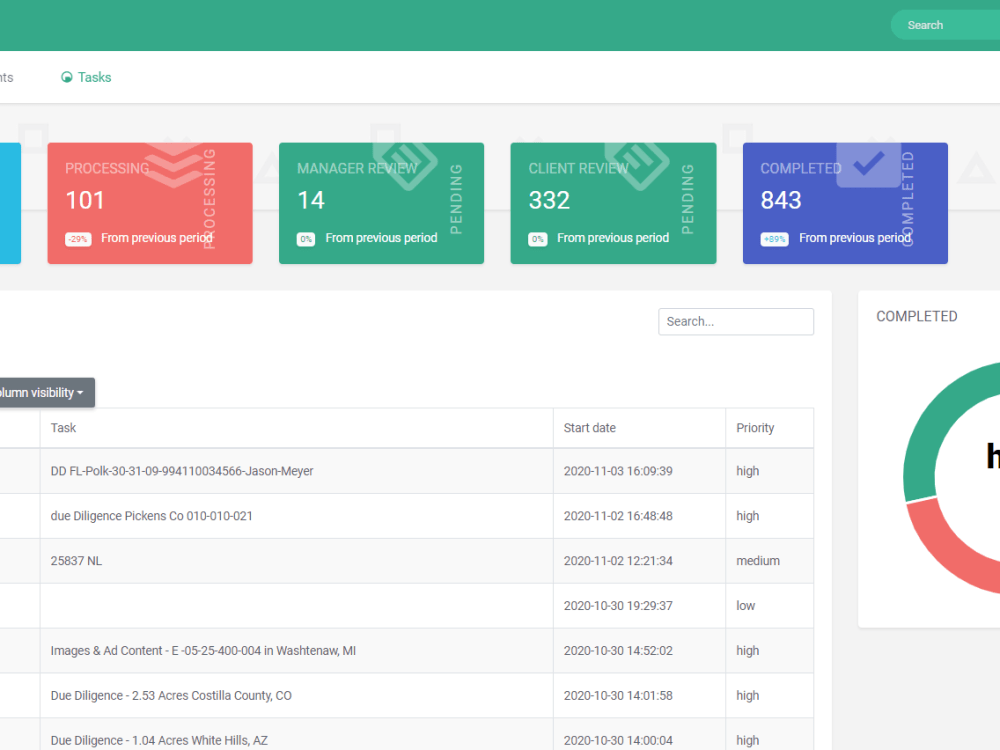Click the 0% badge on the Manager Review card
This screenshot has width=1000, height=750.
306,239
